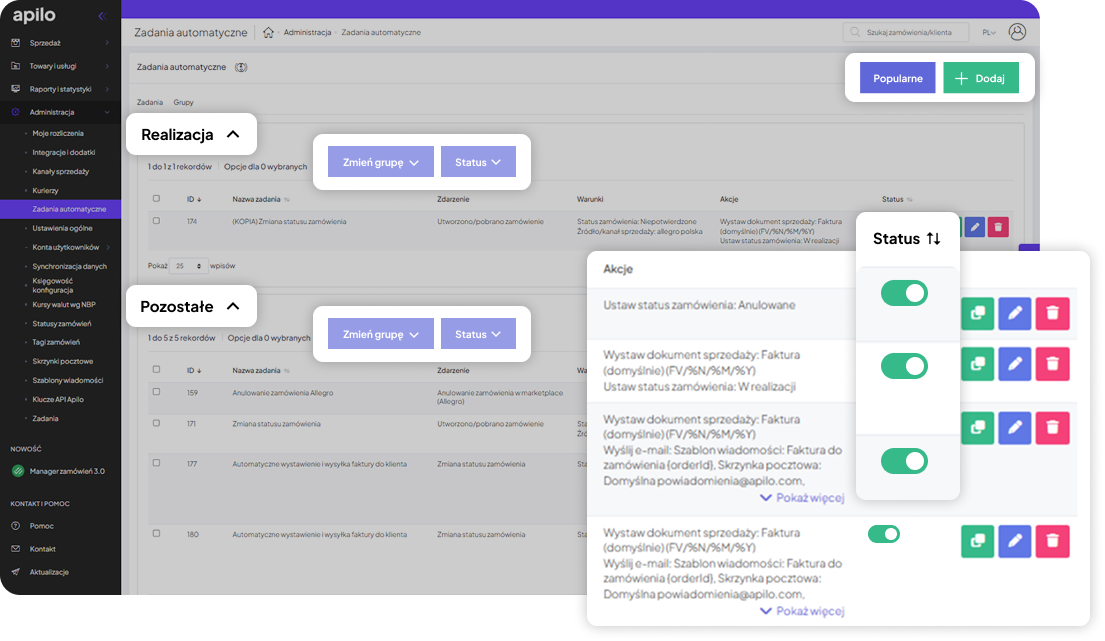Switch to the Grupy tab
The width and height of the screenshot is (1105, 641).
183,102
